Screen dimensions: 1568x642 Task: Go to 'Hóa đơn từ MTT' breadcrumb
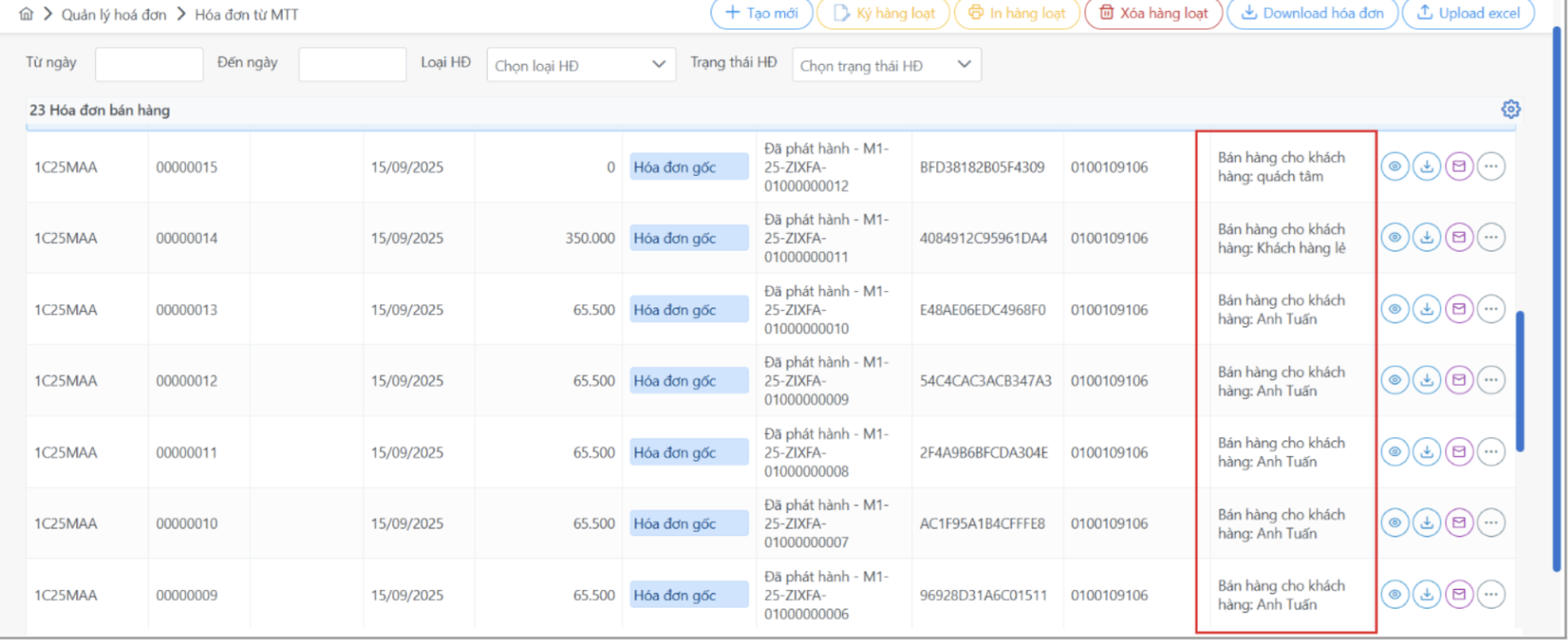tap(246, 15)
